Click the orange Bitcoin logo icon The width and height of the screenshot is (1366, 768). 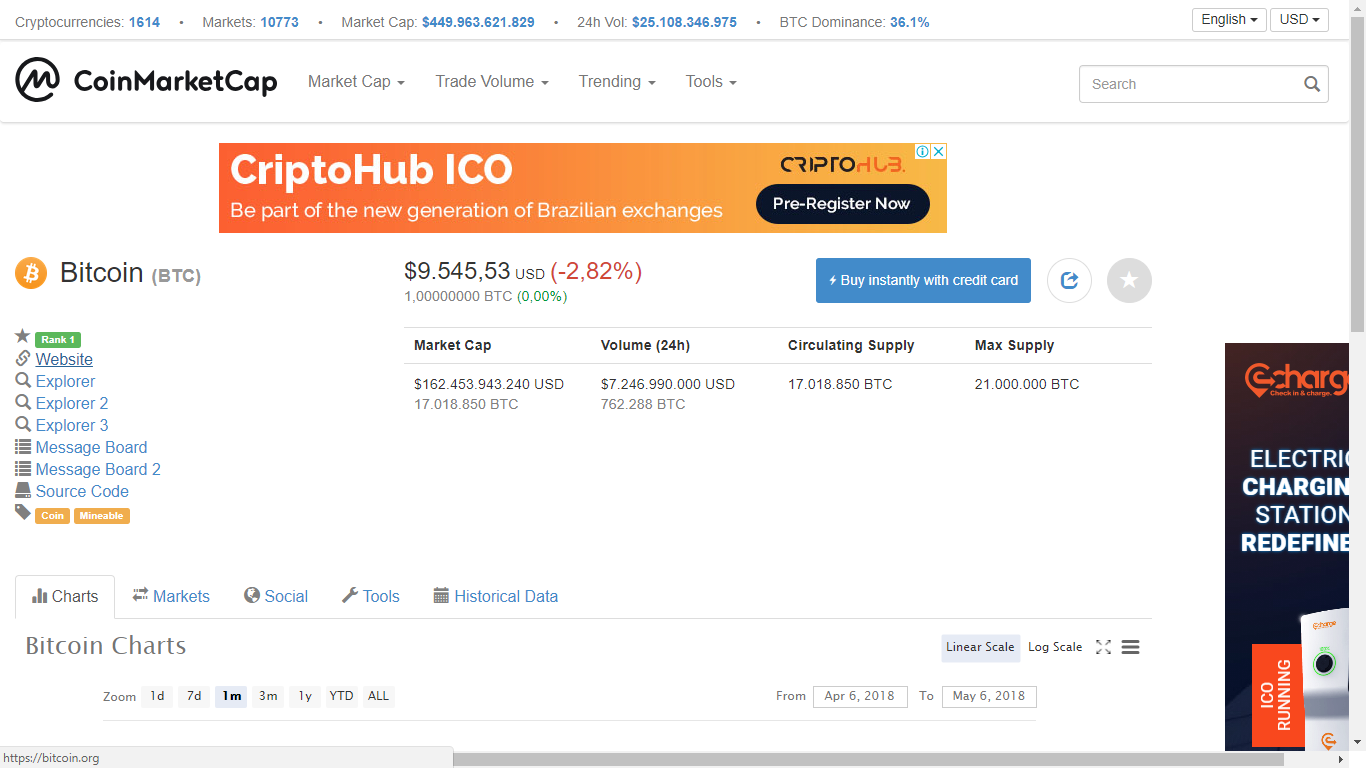click(31, 273)
